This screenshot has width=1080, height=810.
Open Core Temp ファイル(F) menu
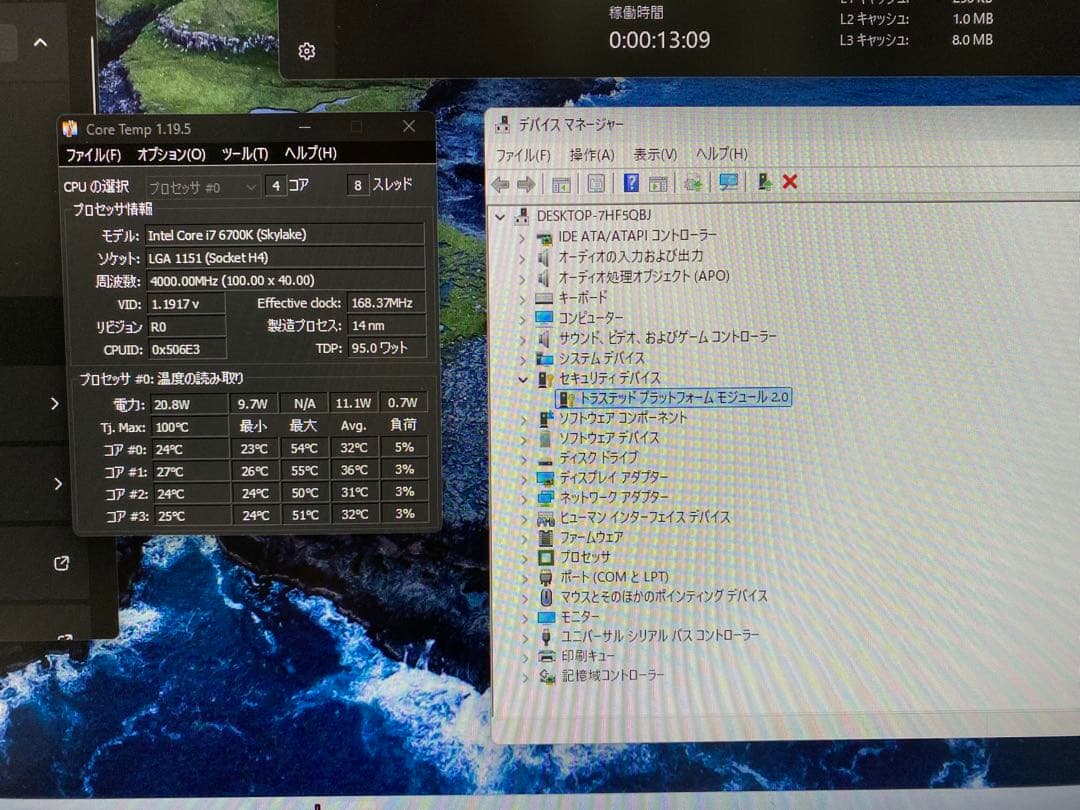pyautogui.click(x=94, y=155)
